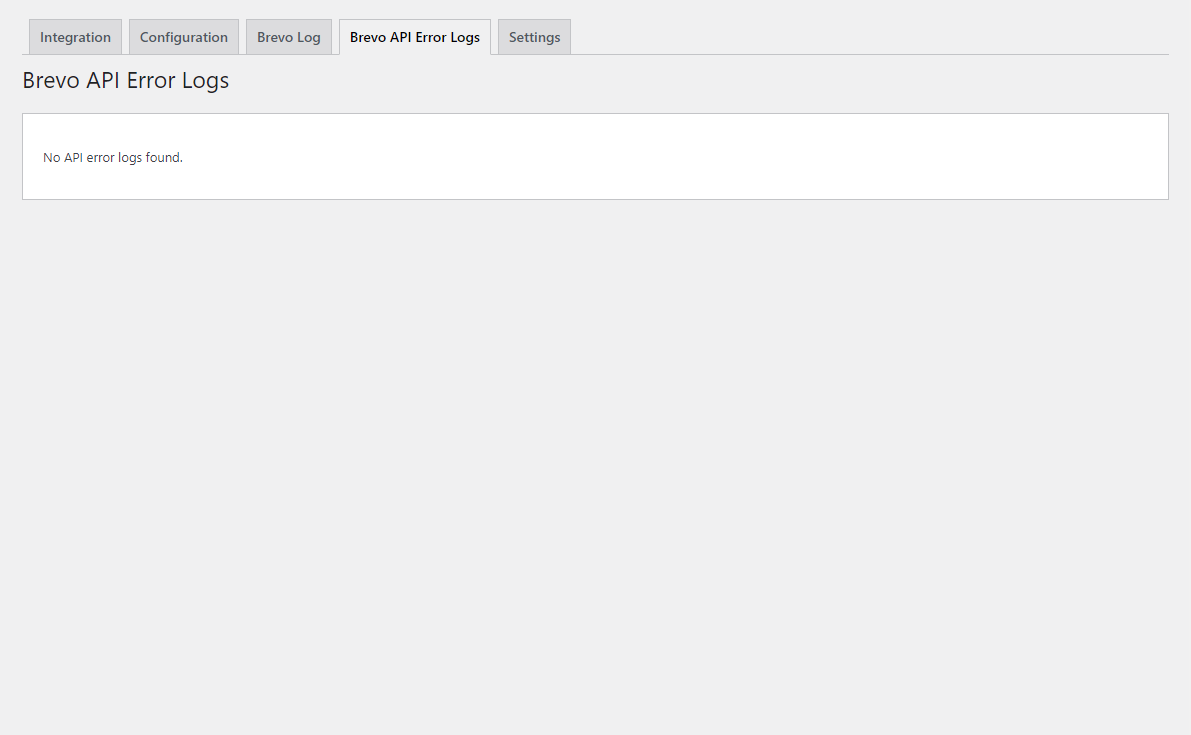
Task: Click the 'No API error logs found.' message
Action: click(x=113, y=158)
